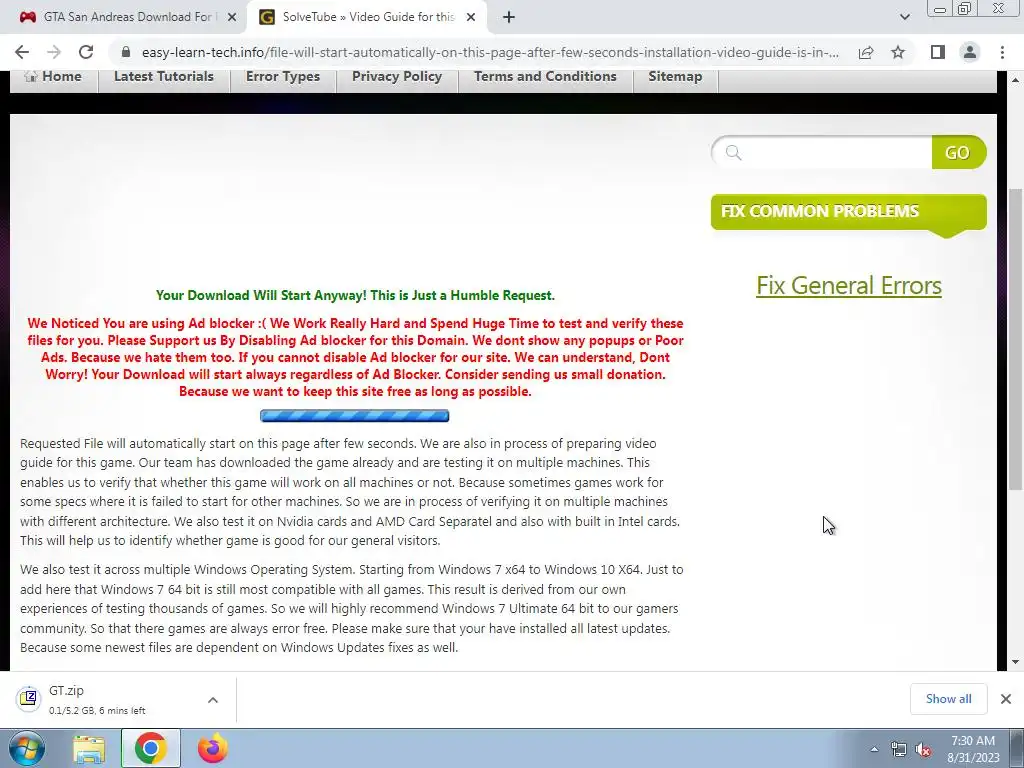Image resolution: width=1024 pixels, height=768 pixels.
Task: Close the SolveTube tab
Action: pyautogui.click(x=471, y=17)
